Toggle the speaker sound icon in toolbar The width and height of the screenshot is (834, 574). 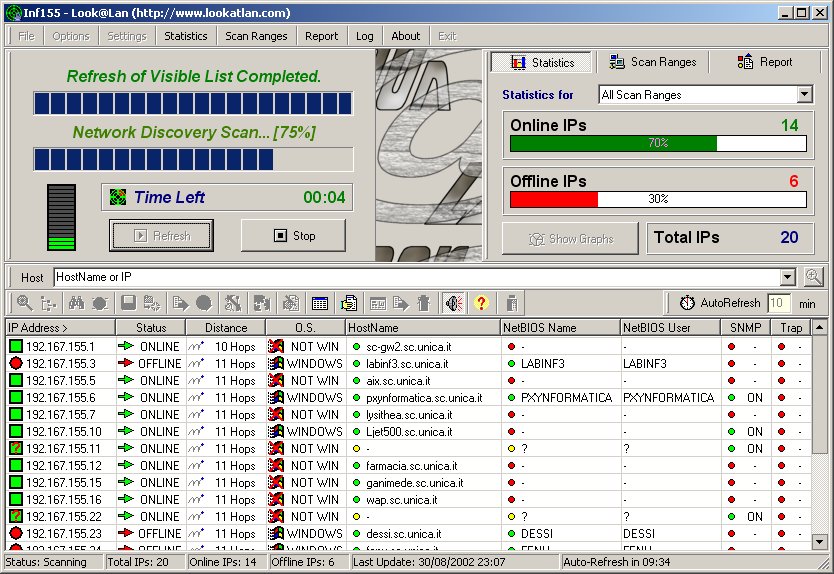coord(453,303)
